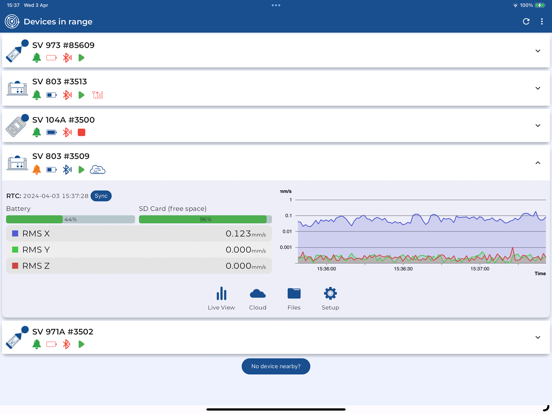Tap the battery icon for SV 973 #85609

pos(51,58)
